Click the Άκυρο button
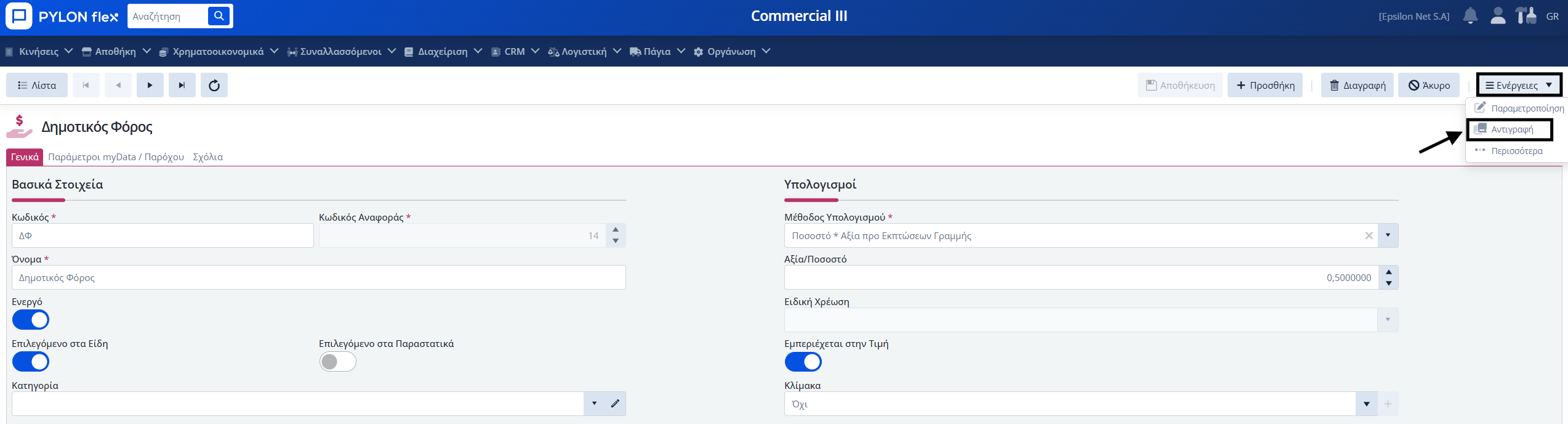1568x424 pixels. [x=1429, y=85]
